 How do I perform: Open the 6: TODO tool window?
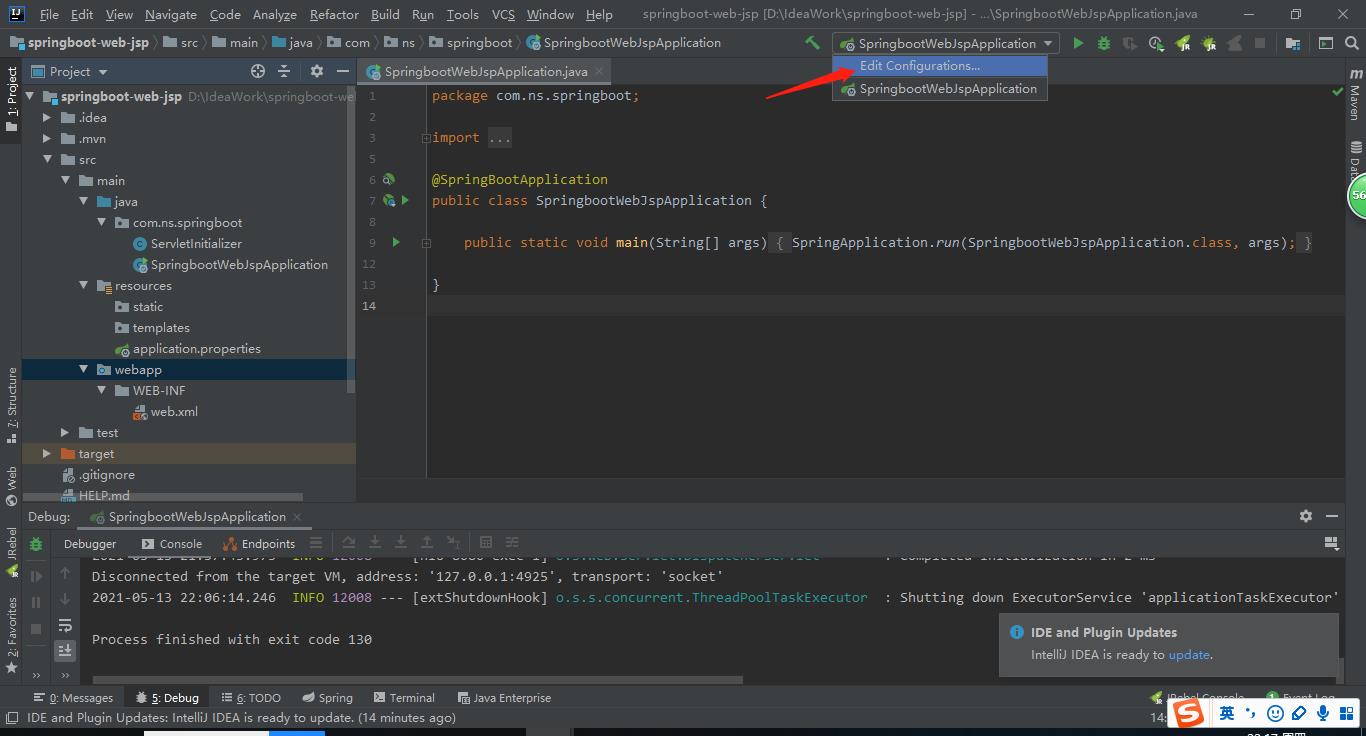click(250, 697)
